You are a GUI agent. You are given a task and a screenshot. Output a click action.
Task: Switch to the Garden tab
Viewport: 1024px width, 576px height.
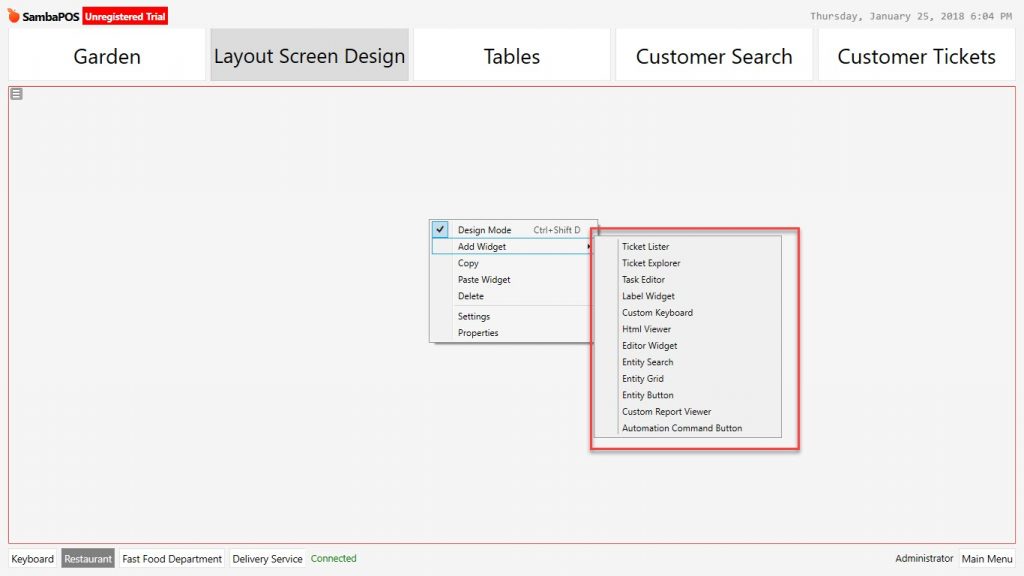tap(107, 55)
